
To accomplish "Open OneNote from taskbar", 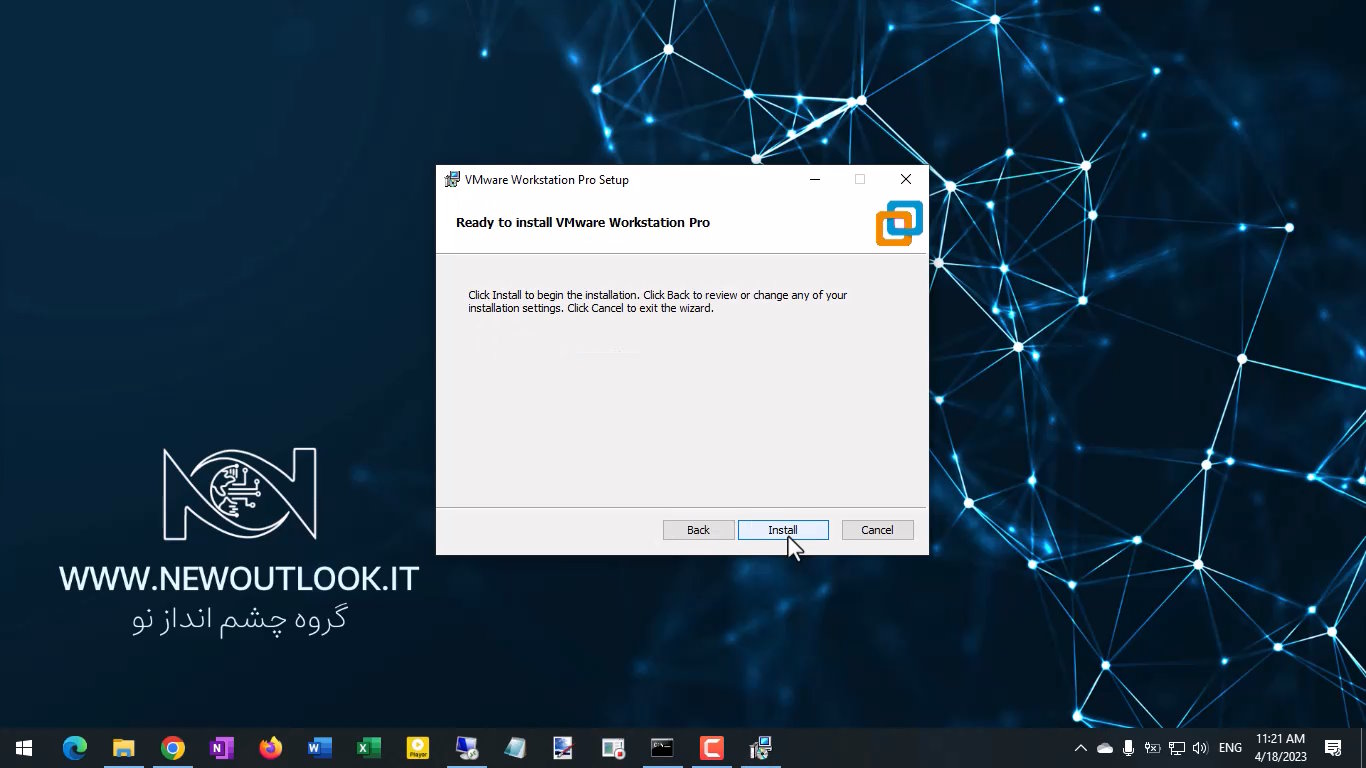I will [x=222, y=748].
